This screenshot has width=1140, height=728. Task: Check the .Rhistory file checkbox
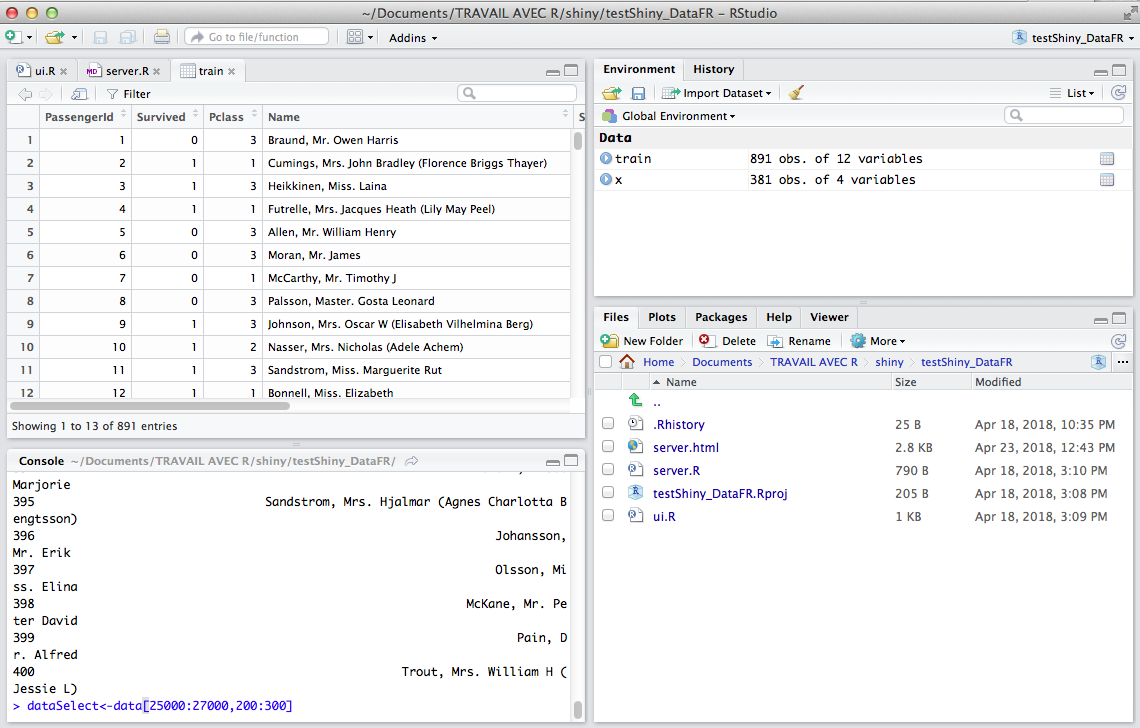tap(608, 423)
